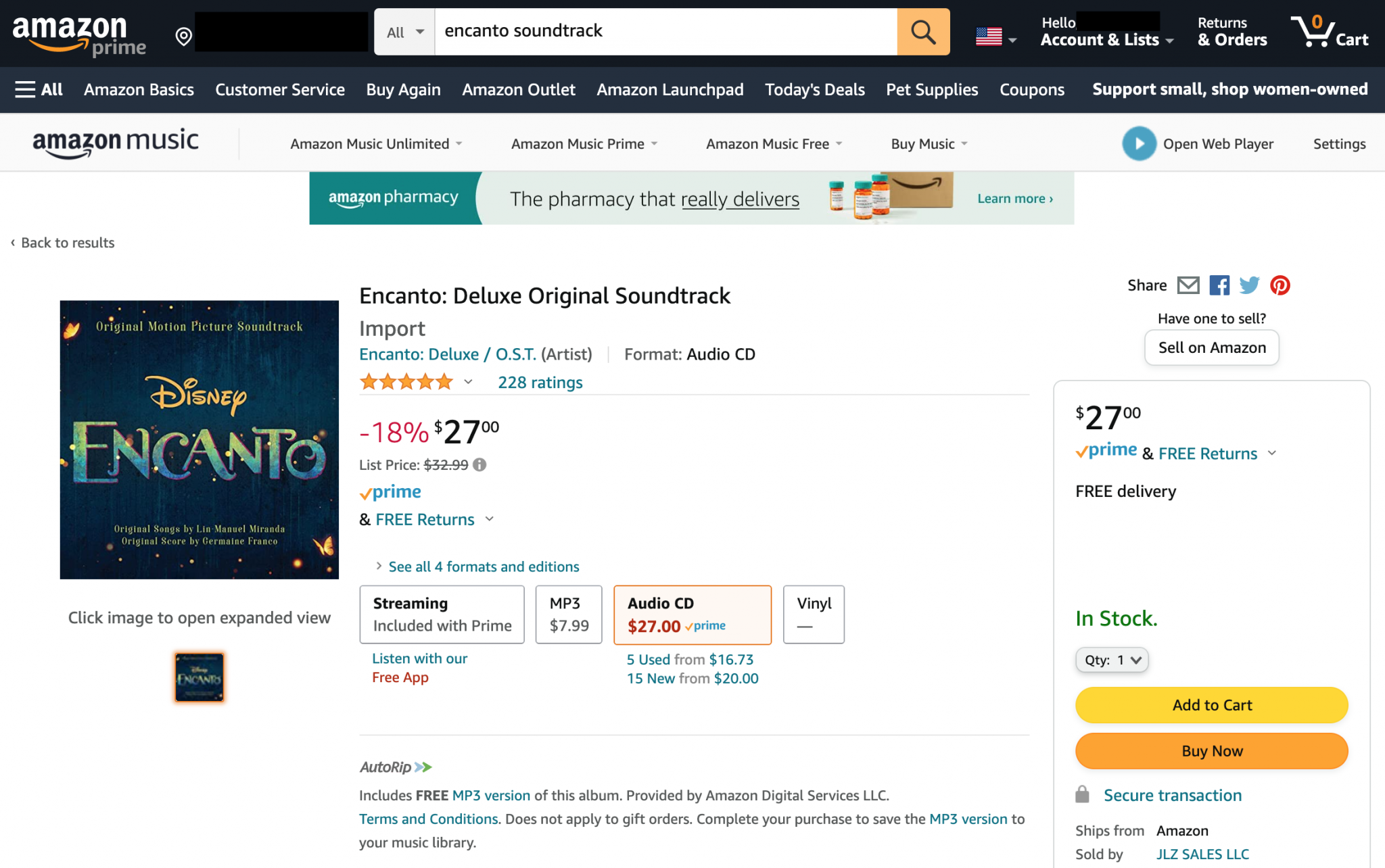Click the delivery location pin icon
The height and width of the screenshot is (868, 1385).
point(183,36)
